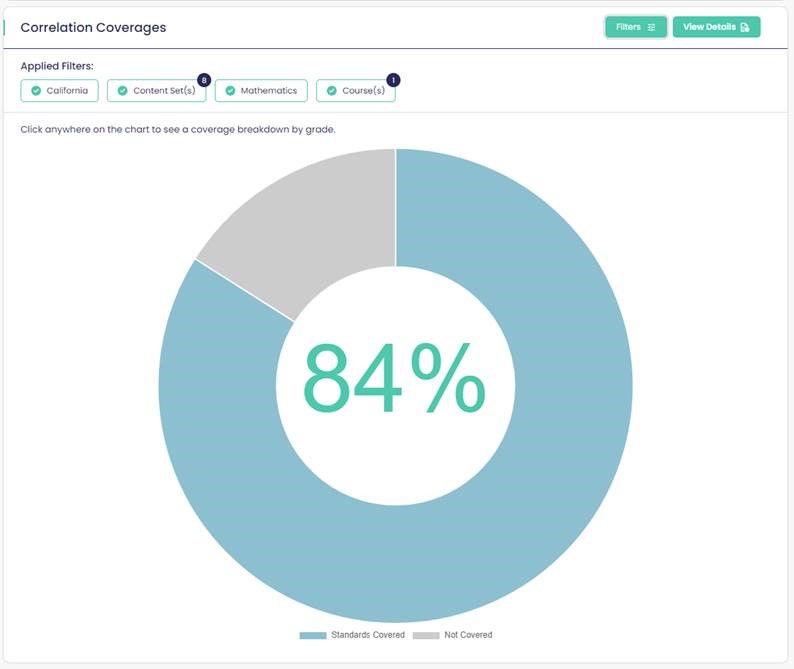Click the badge number 8 on Content Set(s)
The image size is (794, 669).
click(204, 80)
